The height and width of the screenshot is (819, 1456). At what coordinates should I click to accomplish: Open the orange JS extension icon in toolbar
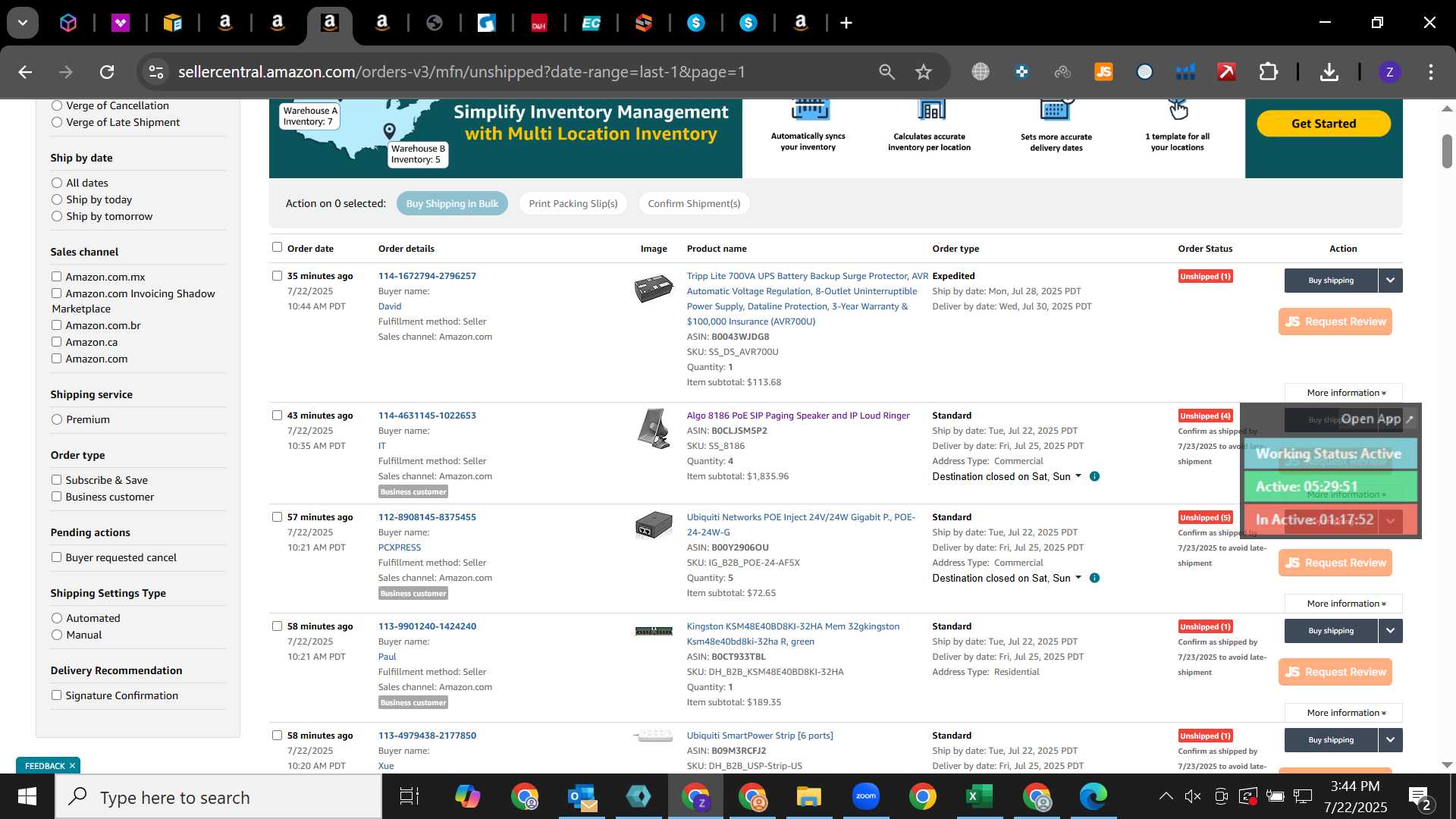tap(1103, 72)
